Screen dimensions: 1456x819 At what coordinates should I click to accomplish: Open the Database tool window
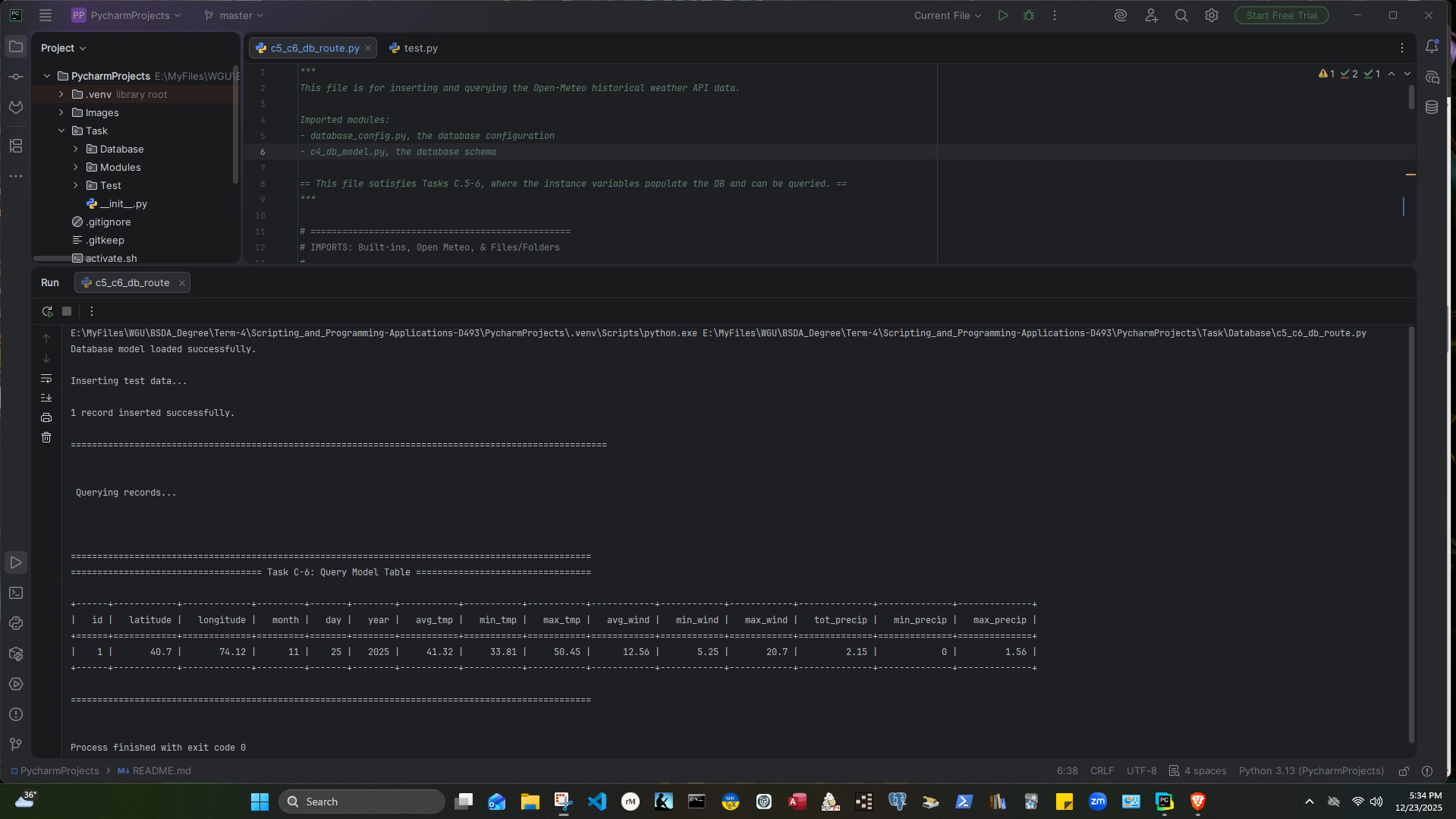pos(1432,107)
